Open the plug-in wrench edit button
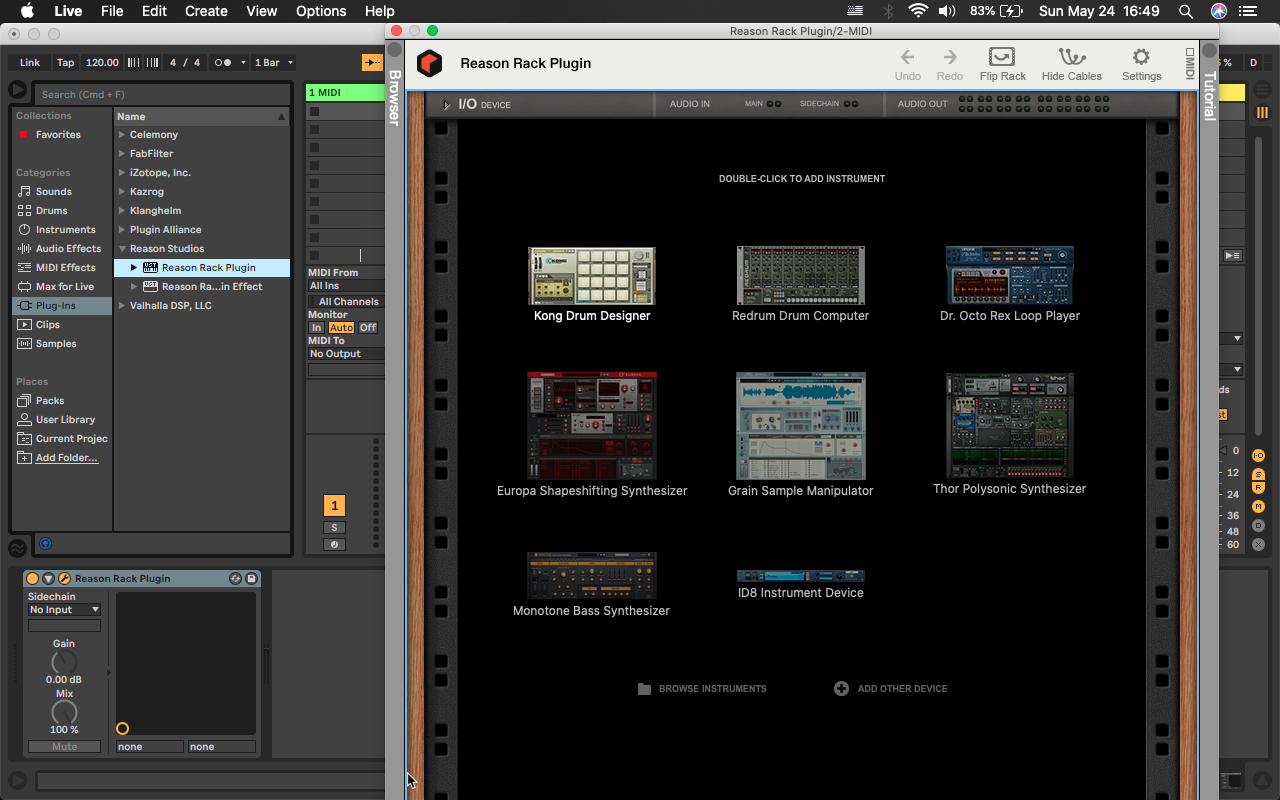Screen dimensions: 1280x800 [x=64, y=579]
